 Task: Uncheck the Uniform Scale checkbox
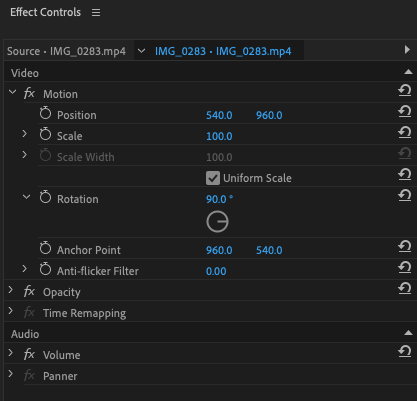[x=213, y=178]
